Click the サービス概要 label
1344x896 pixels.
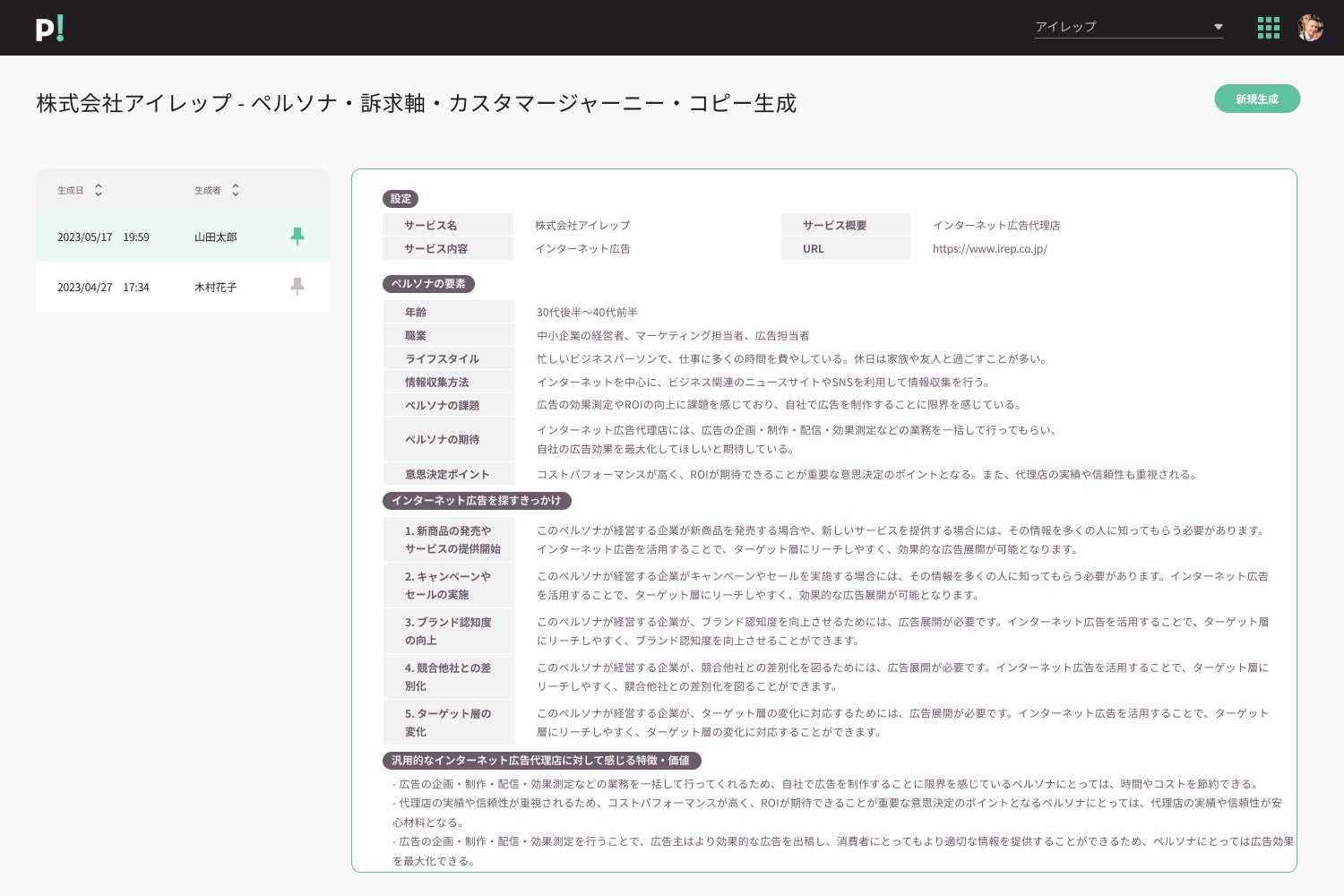(846, 225)
